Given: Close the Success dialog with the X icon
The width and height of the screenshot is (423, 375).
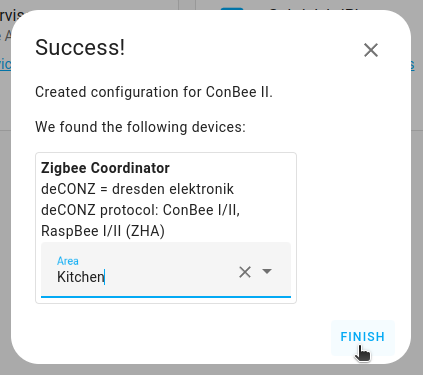Looking at the screenshot, I should [371, 50].
